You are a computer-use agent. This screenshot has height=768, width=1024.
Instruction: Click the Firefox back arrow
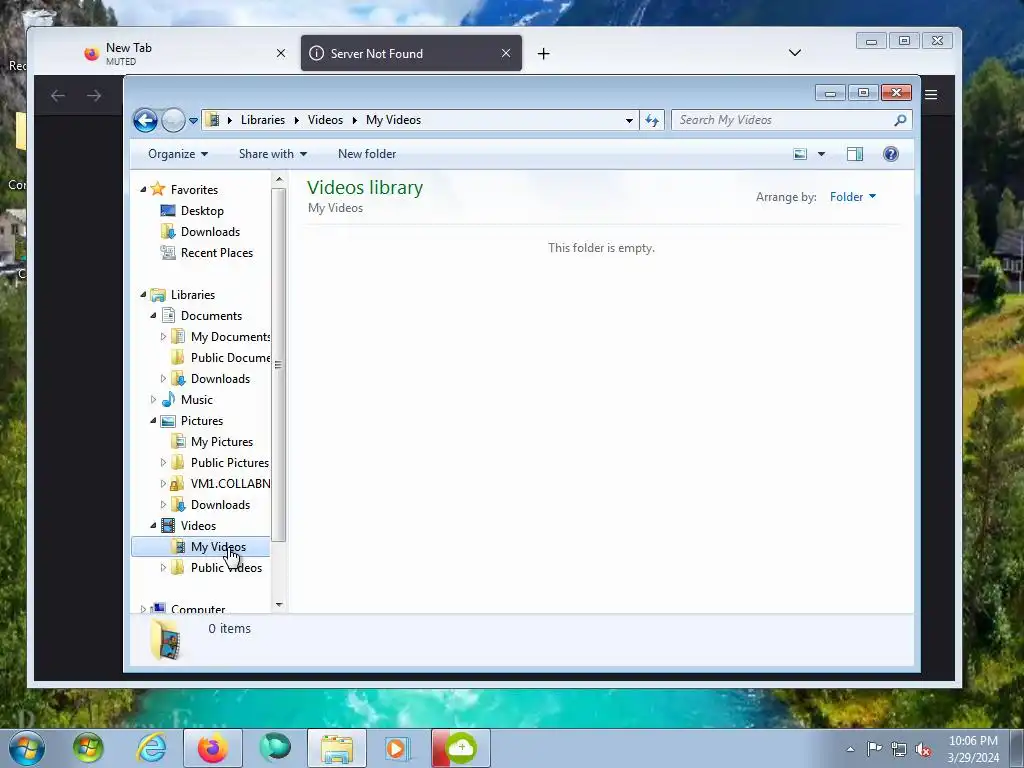tap(58, 96)
